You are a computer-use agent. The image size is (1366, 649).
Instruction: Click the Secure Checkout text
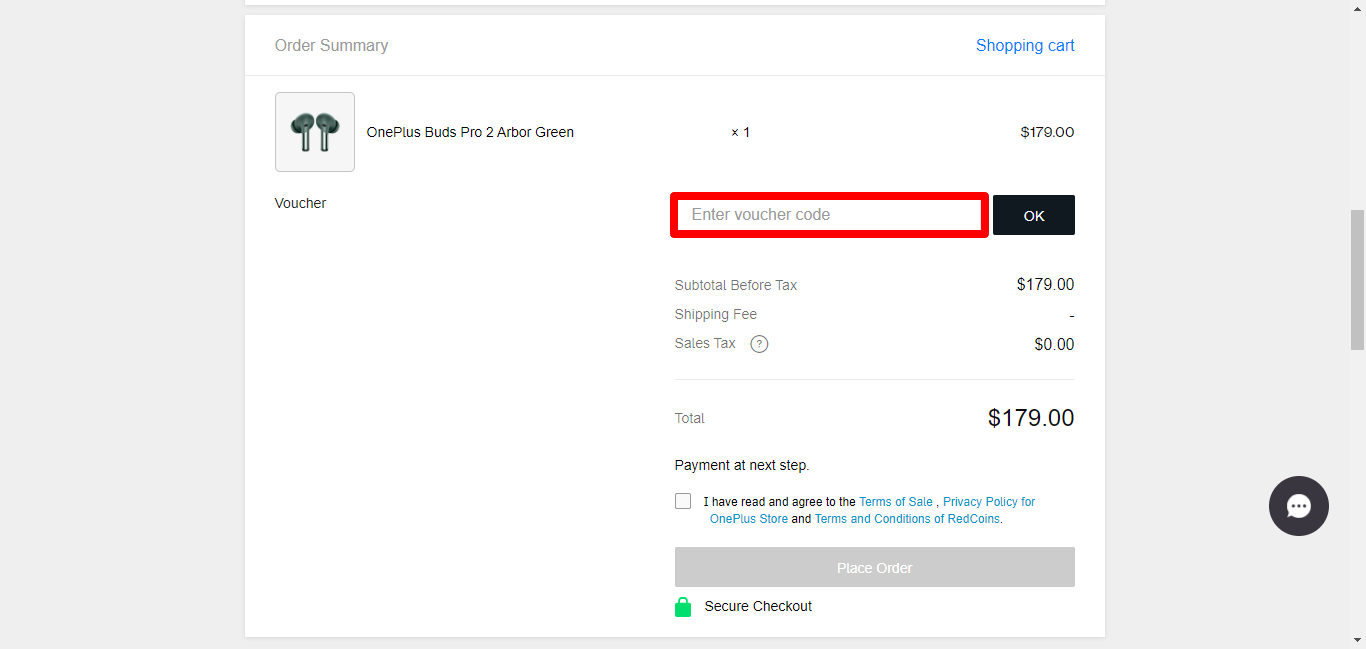(x=758, y=606)
